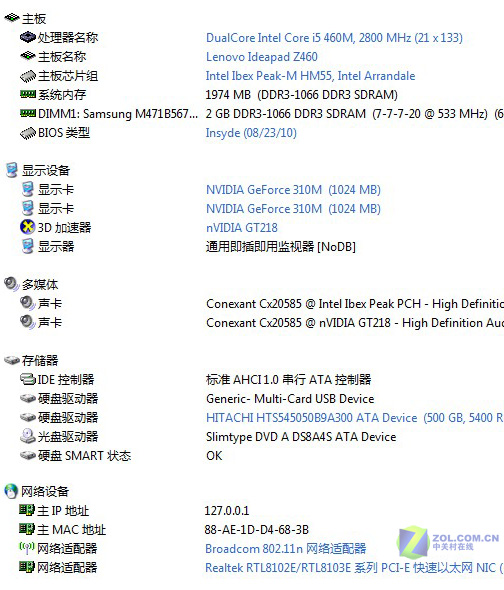Open the nVIDIA GT218 link
Screen dimensions: 504x590
(242, 228)
